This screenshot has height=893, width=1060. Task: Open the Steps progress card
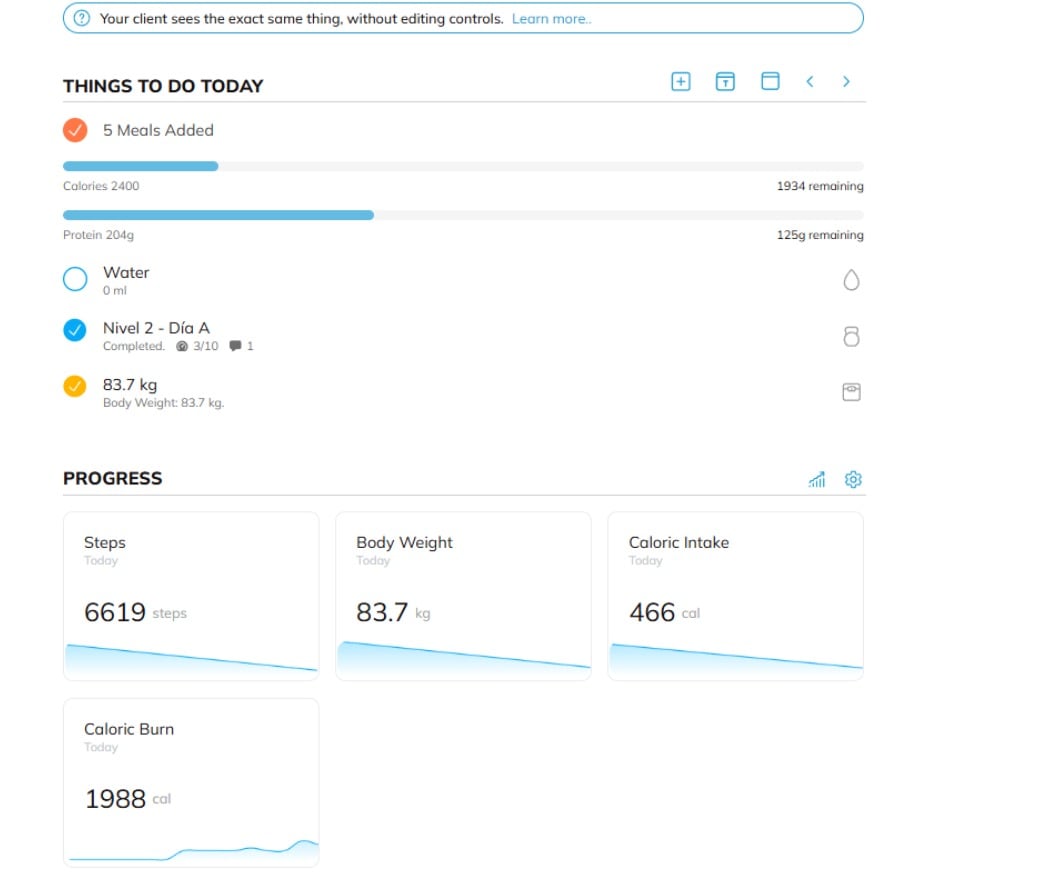191,595
